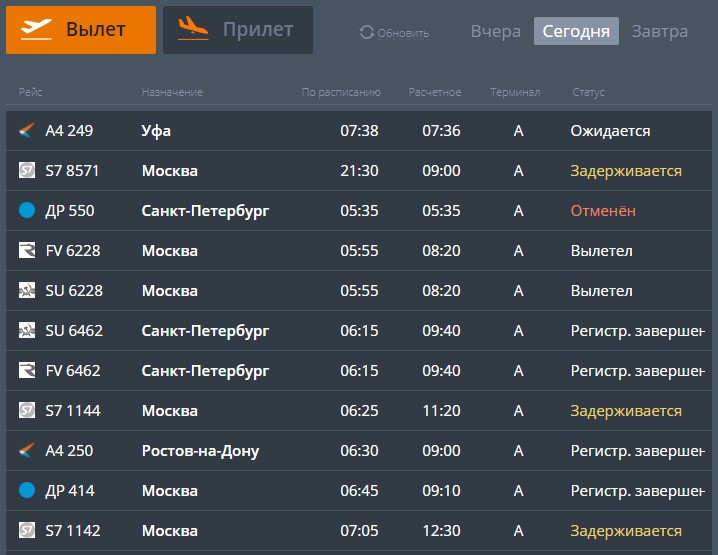Screen dimensions: 718x555
Task: Click estimated time 09:10
Action: click(x=441, y=490)
